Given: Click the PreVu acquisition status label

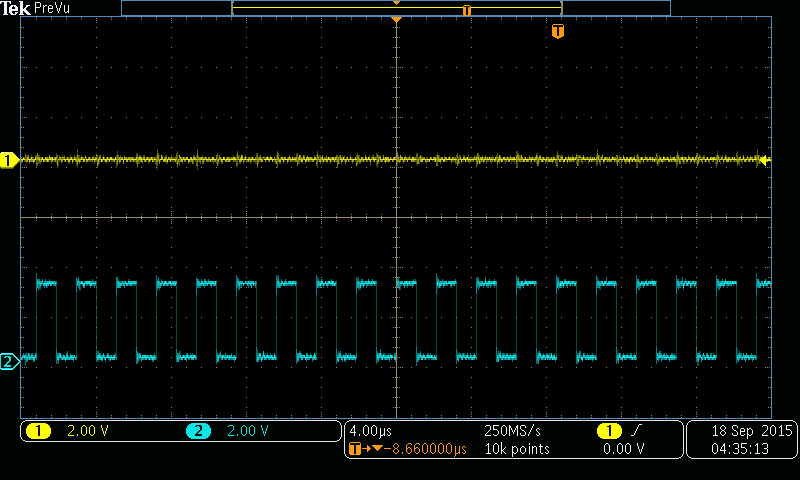Looking at the screenshot, I should [52, 8].
